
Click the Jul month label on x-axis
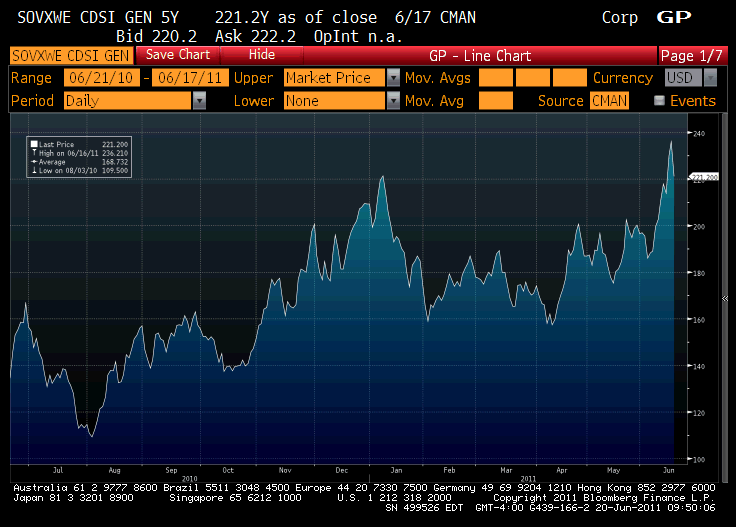click(x=58, y=470)
